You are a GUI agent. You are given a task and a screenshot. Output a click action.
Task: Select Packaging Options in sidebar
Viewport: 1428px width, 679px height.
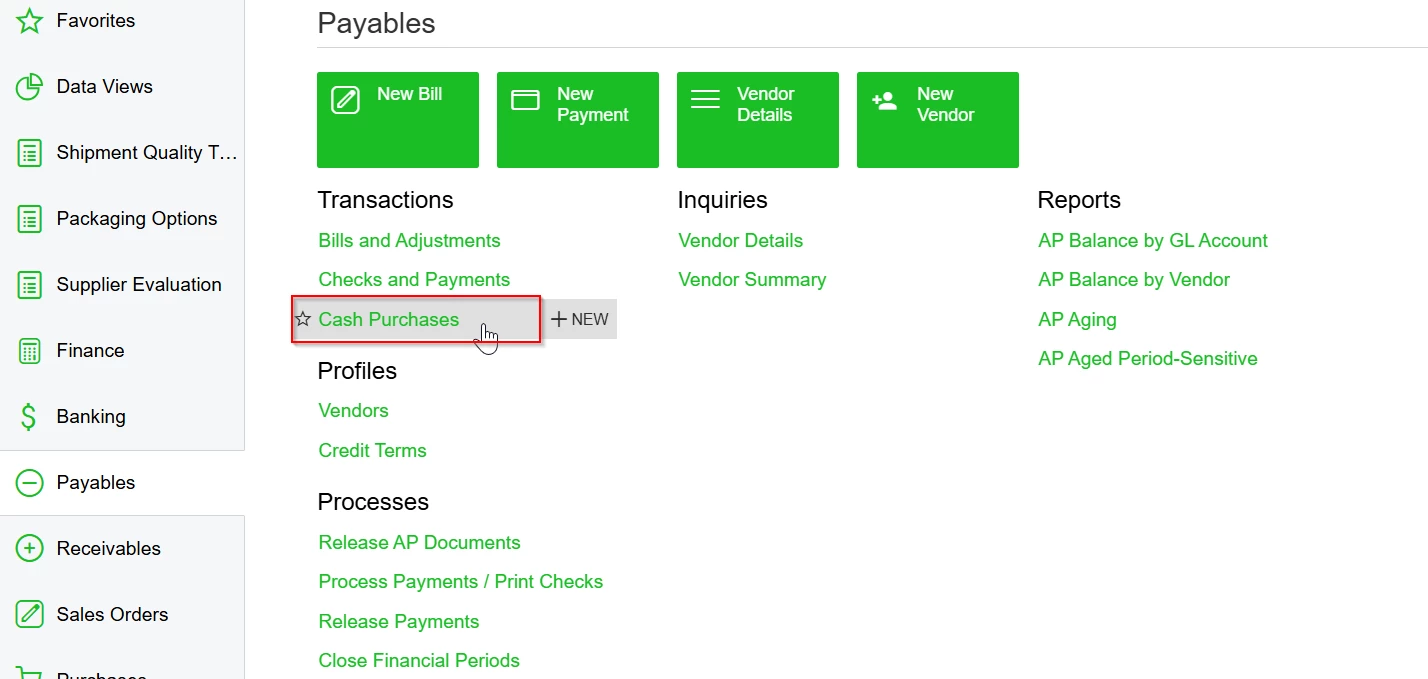(x=122, y=219)
